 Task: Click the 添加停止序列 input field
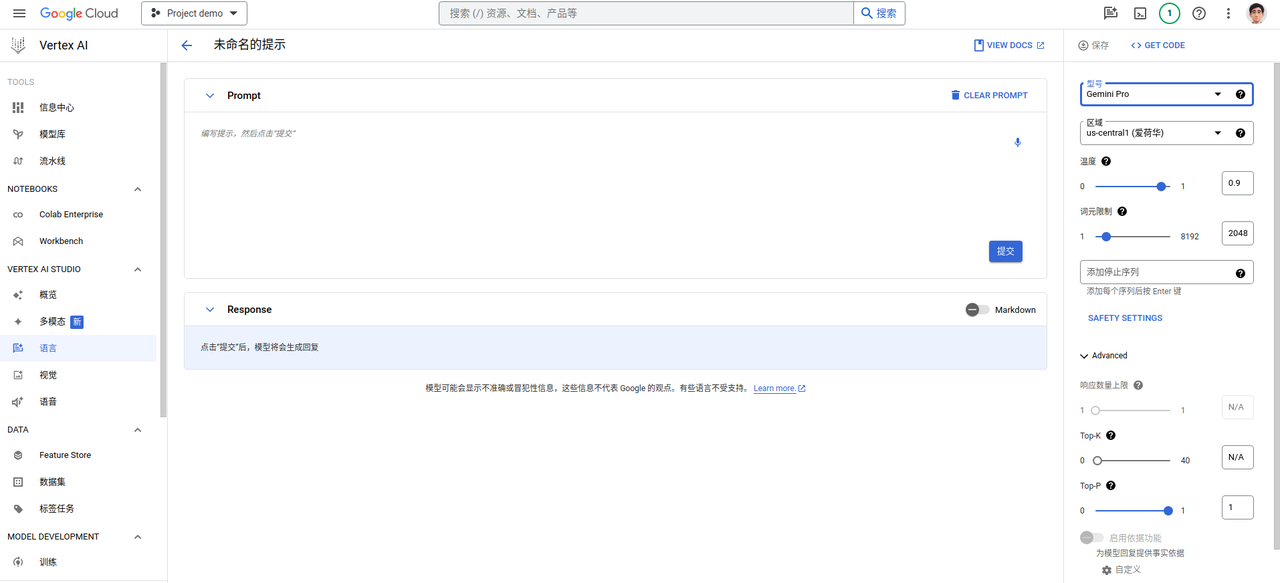point(1150,271)
